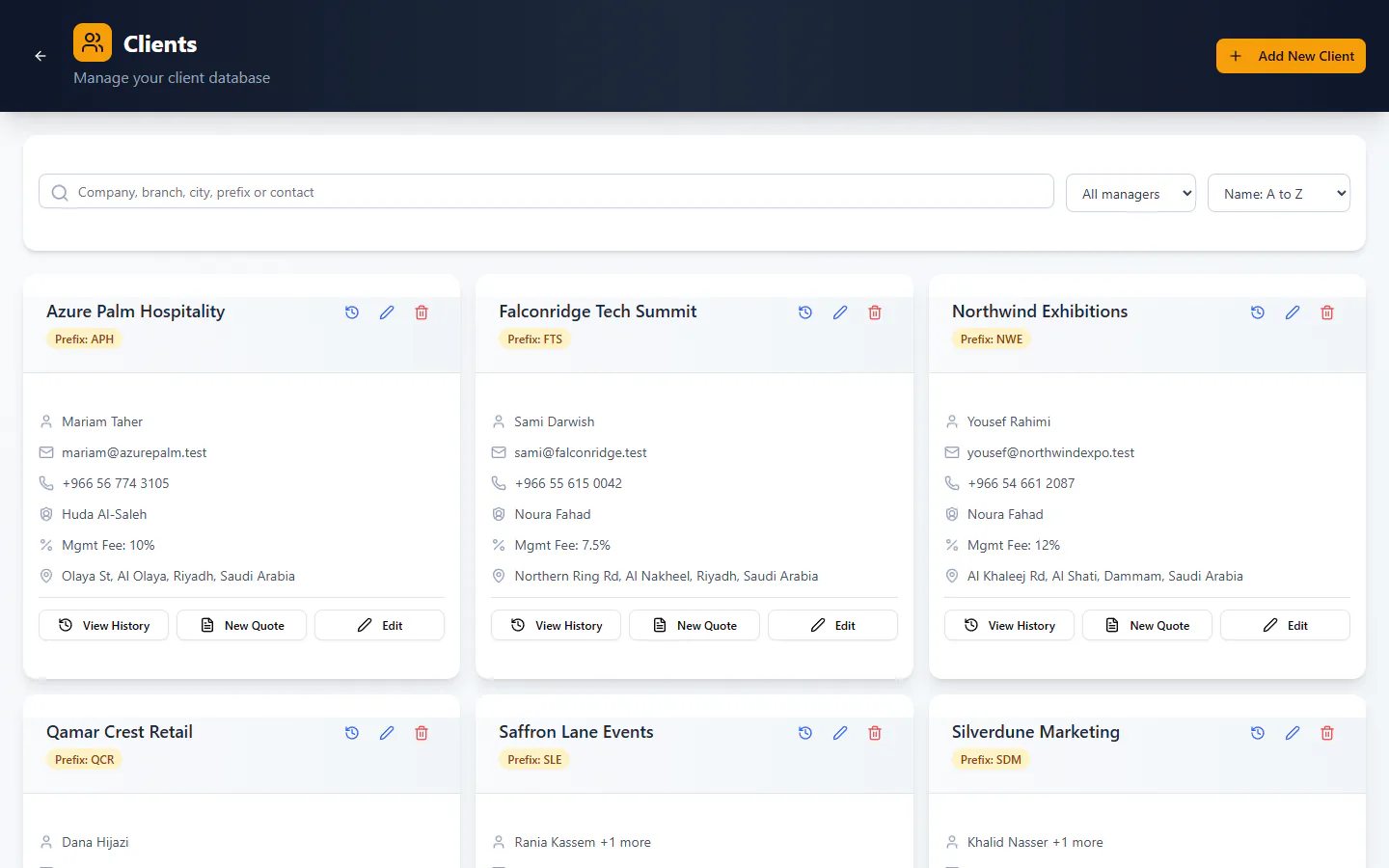Viewport: 1389px width, 868px height.
Task: Show history icon on Northwind Exhibitions header
Action: tap(1258, 312)
